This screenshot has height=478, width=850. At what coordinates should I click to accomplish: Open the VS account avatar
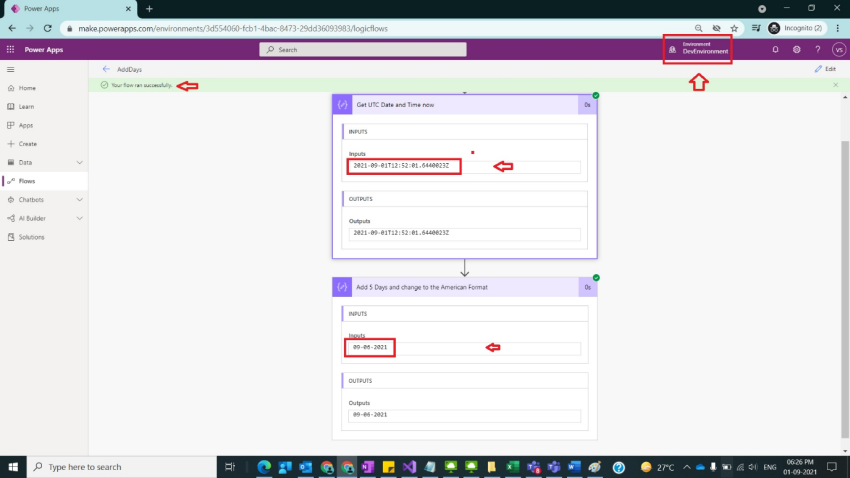click(839, 49)
